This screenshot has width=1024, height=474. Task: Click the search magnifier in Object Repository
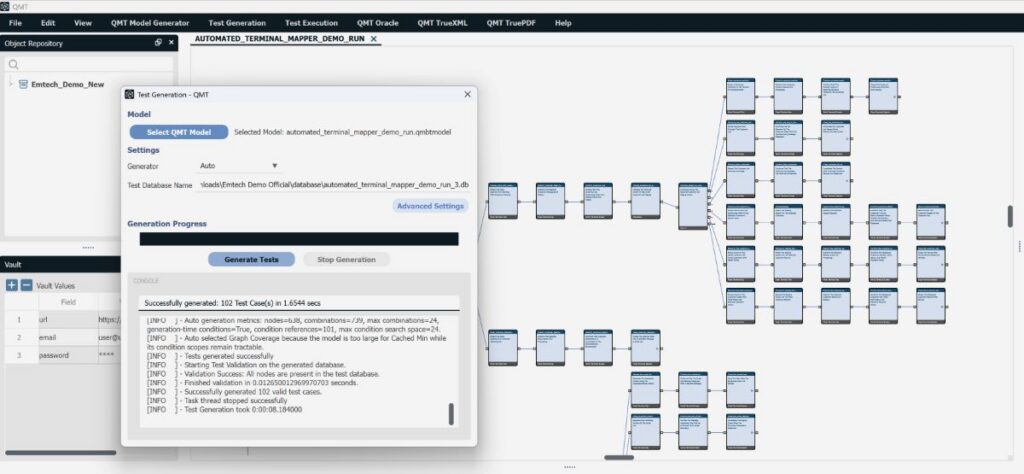coord(14,65)
